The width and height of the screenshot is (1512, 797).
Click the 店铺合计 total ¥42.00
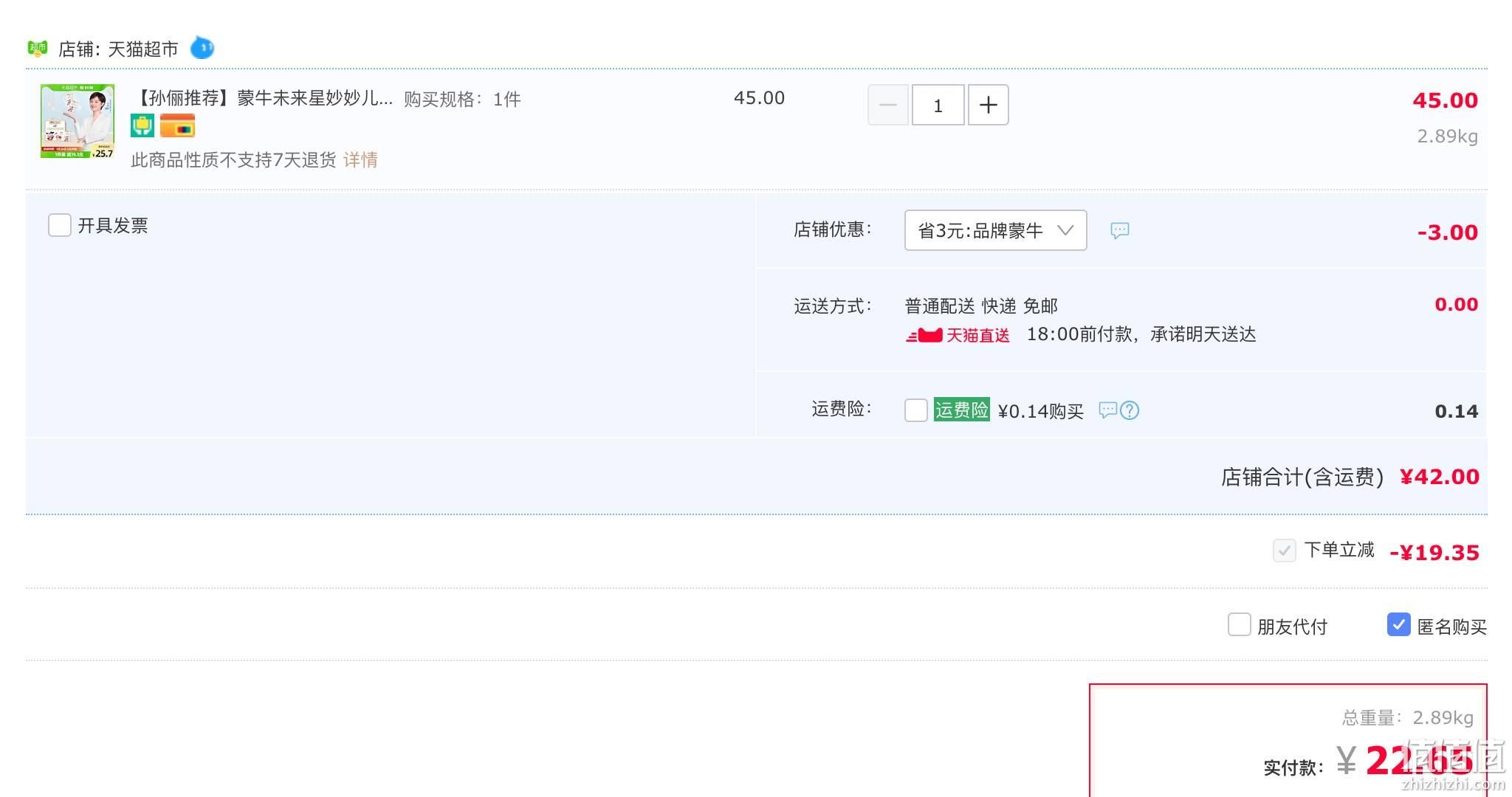pyautogui.click(x=1439, y=477)
